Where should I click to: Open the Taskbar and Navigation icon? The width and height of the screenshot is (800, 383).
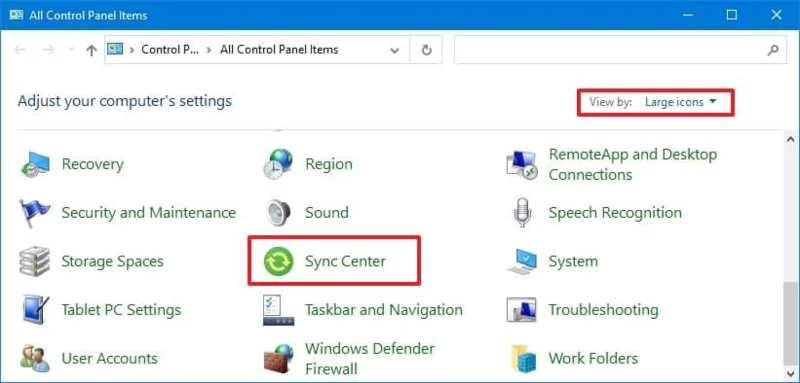(x=279, y=310)
